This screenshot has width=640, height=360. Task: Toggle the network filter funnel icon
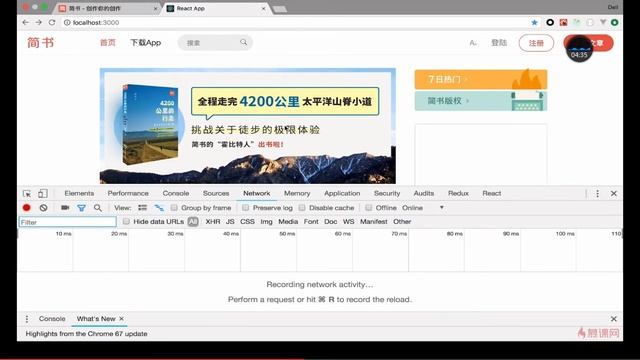coord(82,208)
